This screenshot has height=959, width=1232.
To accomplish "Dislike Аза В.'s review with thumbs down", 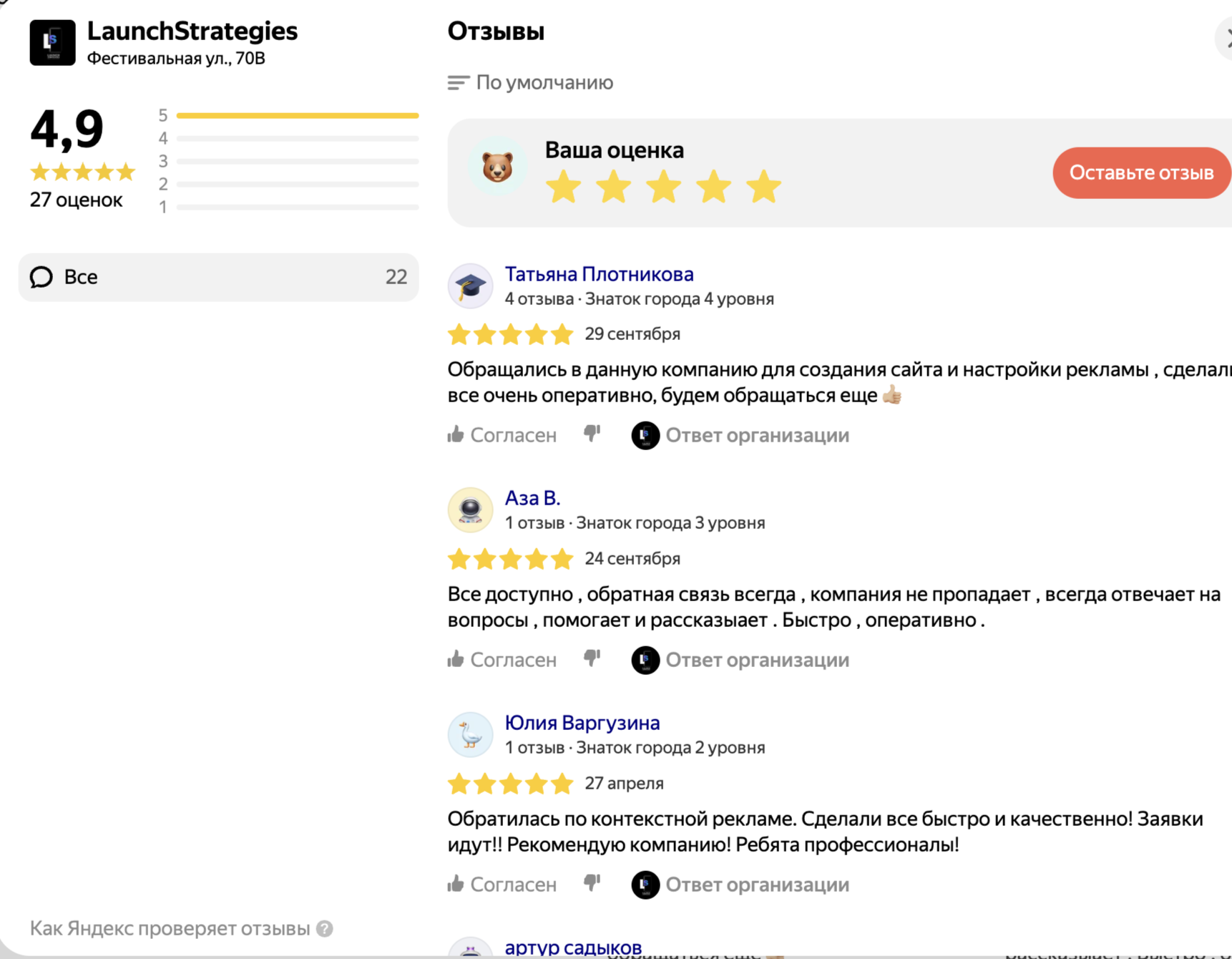I will pyautogui.click(x=592, y=658).
